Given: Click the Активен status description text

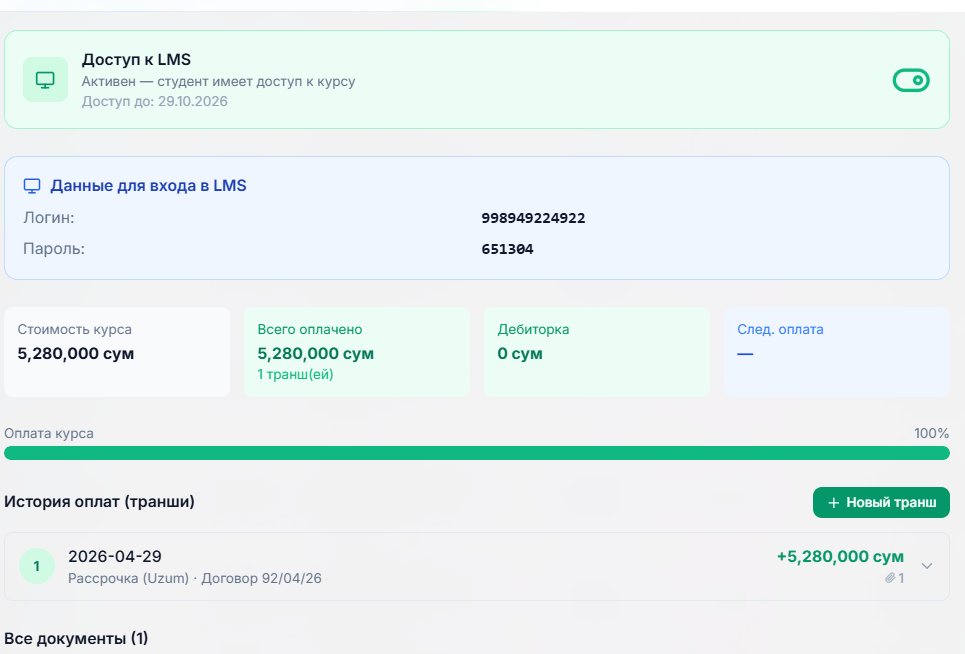Looking at the screenshot, I should pyautogui.click(x=218, y=81).
